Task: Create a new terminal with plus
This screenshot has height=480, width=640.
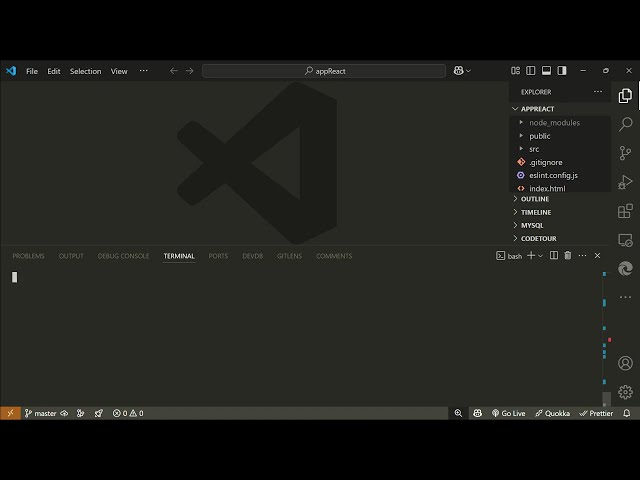Action: click(x=531, y=256)
